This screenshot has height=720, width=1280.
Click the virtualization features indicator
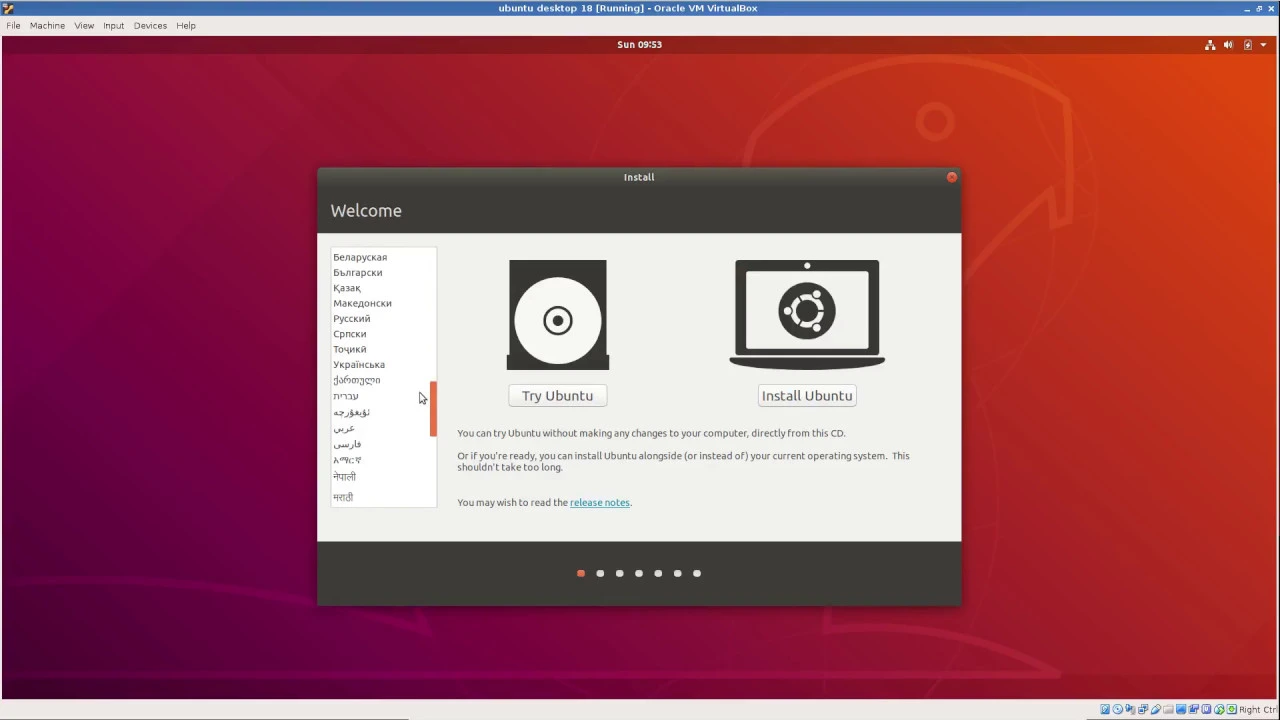[1206, 709]
